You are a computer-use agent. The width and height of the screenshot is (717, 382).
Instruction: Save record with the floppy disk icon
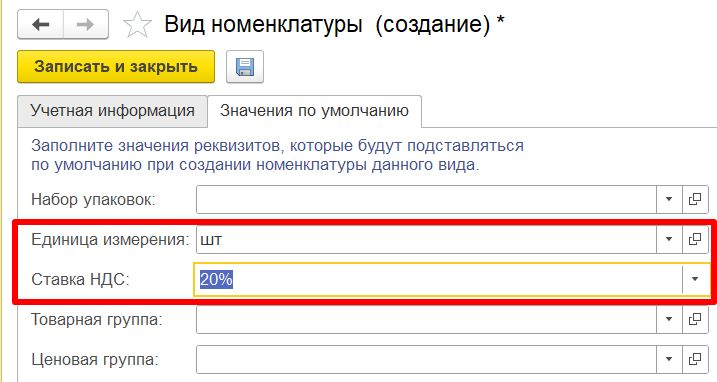(245, 67)
